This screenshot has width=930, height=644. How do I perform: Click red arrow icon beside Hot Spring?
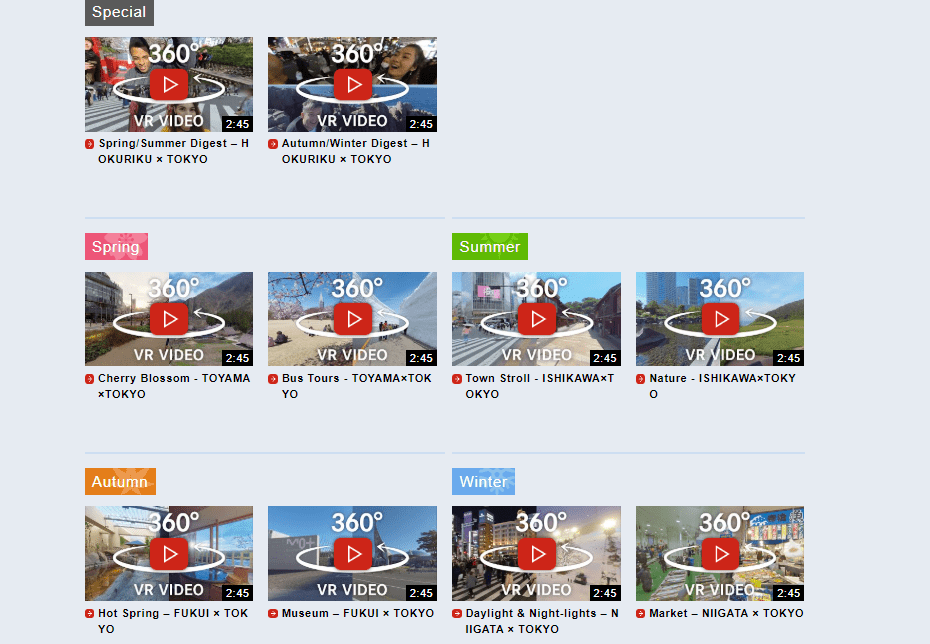90,614
